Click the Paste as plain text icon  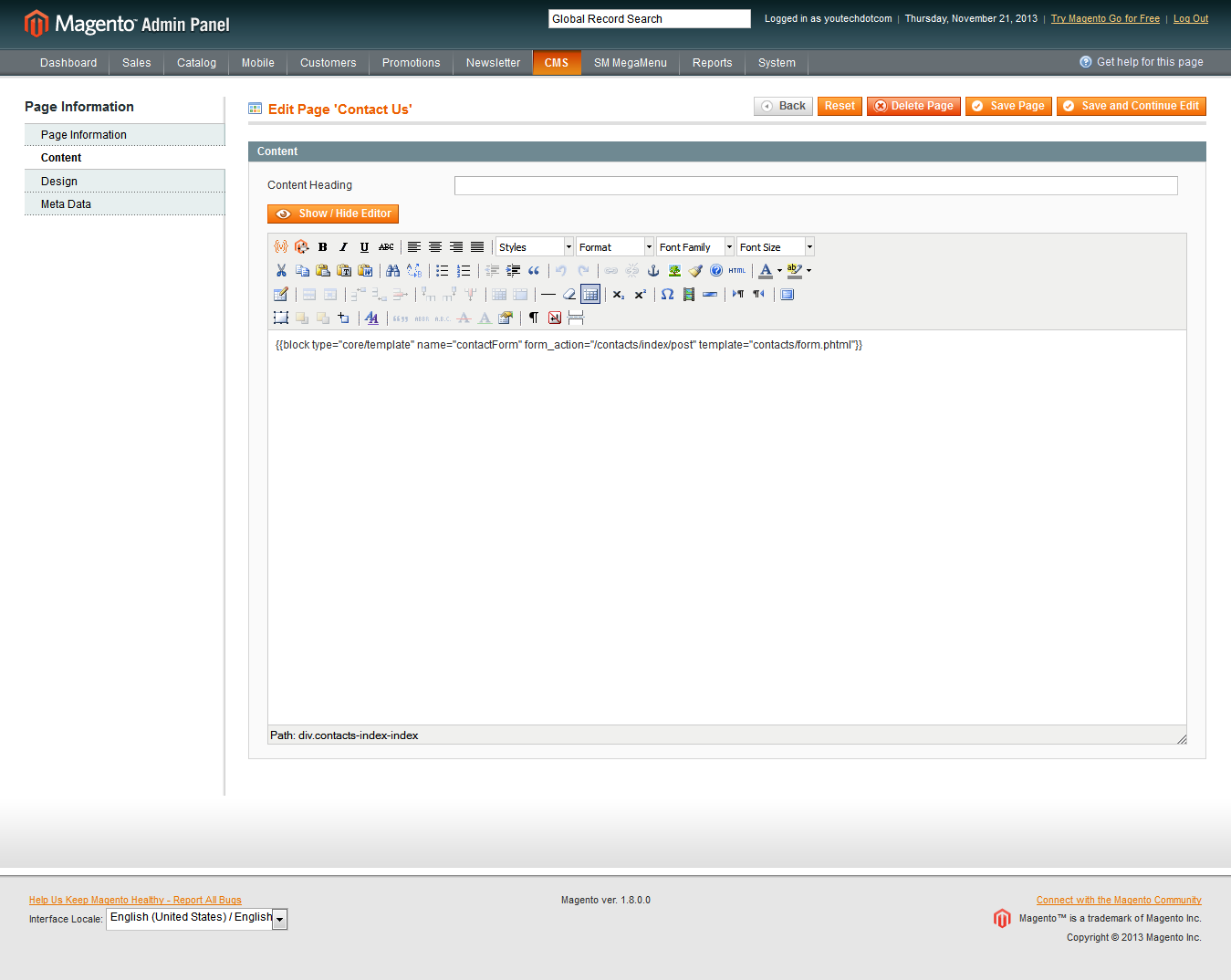point(344,270)
